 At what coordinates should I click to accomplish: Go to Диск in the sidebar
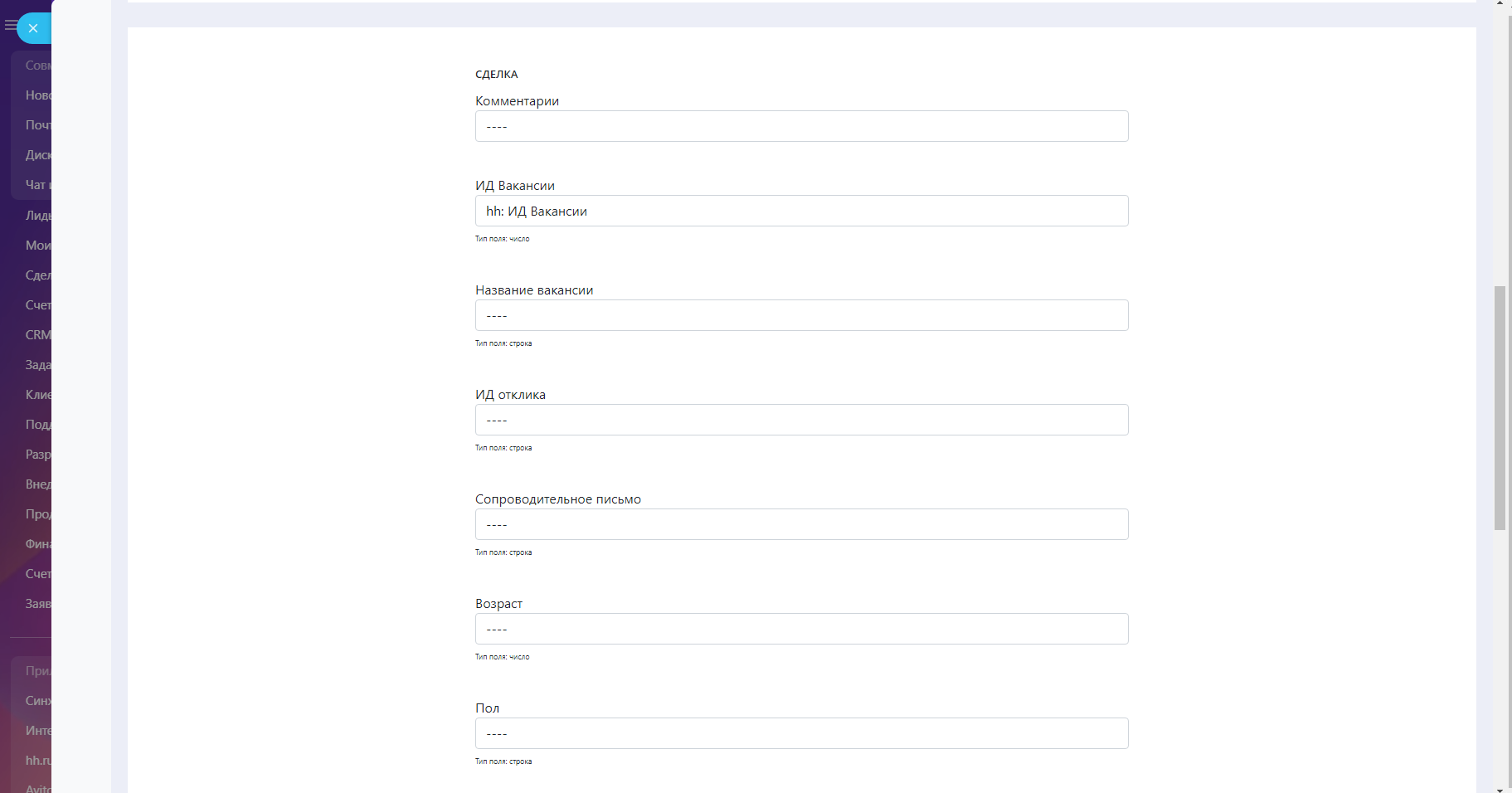pos(37,155)
